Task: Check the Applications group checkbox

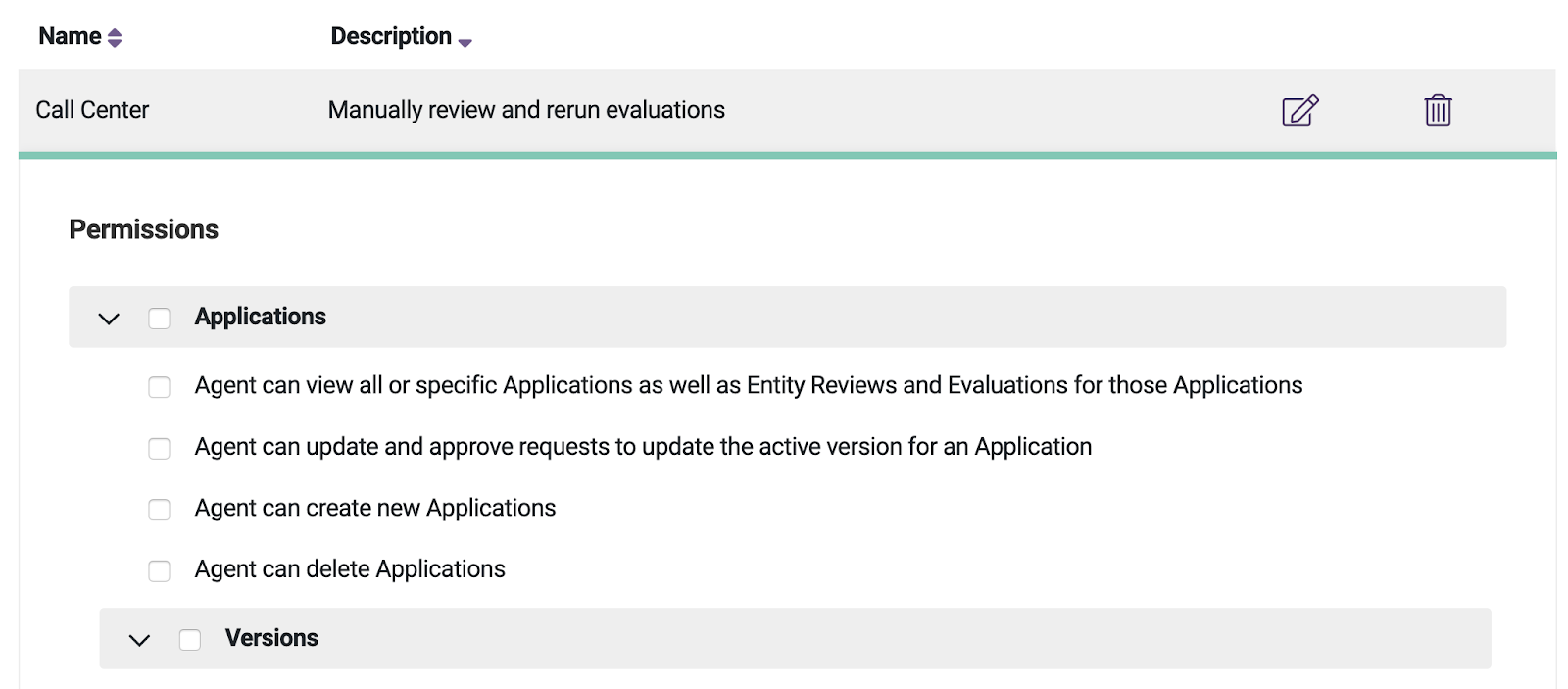Action: [x=159, y=319]
